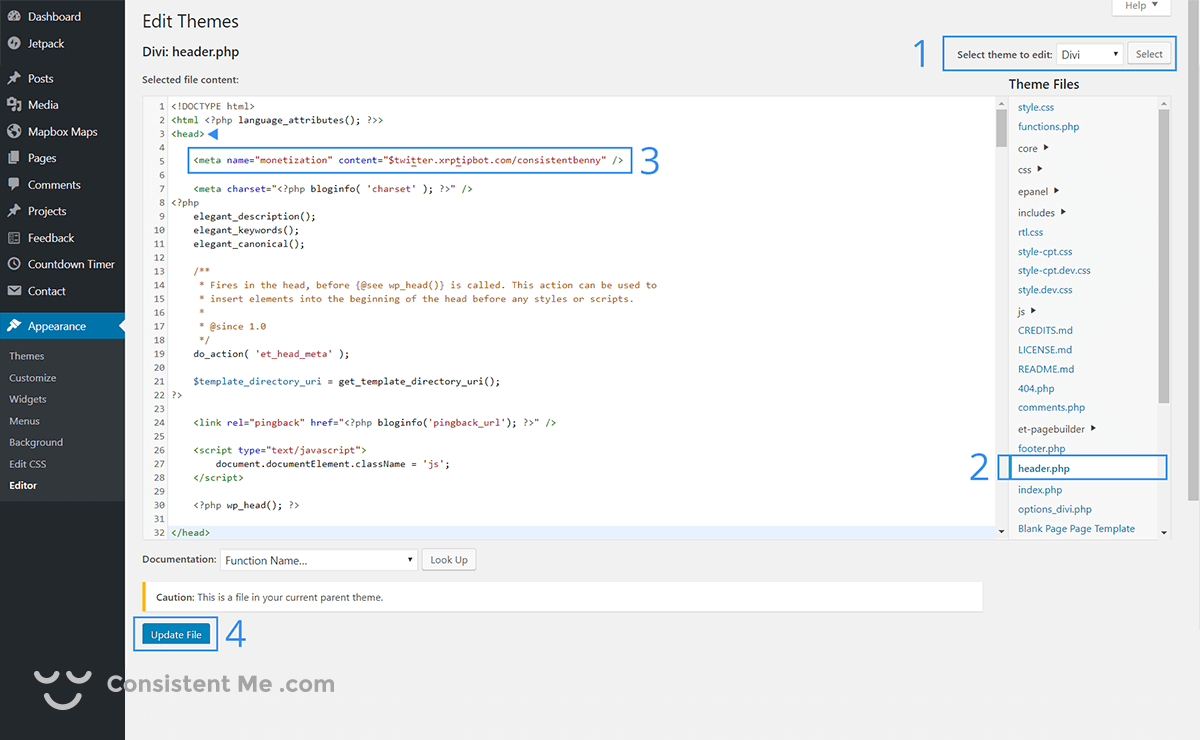
Task: Open the Posts menu
Action: point(41,78)
